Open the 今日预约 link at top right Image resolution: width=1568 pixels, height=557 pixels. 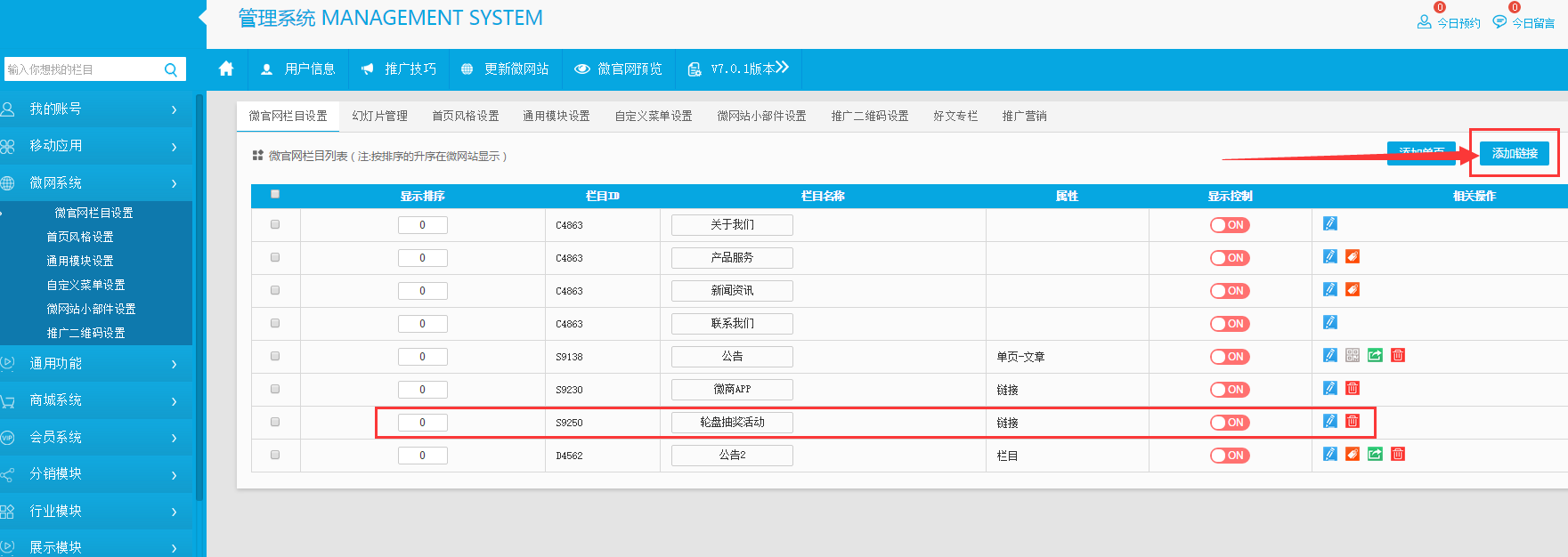[1450, 22]
